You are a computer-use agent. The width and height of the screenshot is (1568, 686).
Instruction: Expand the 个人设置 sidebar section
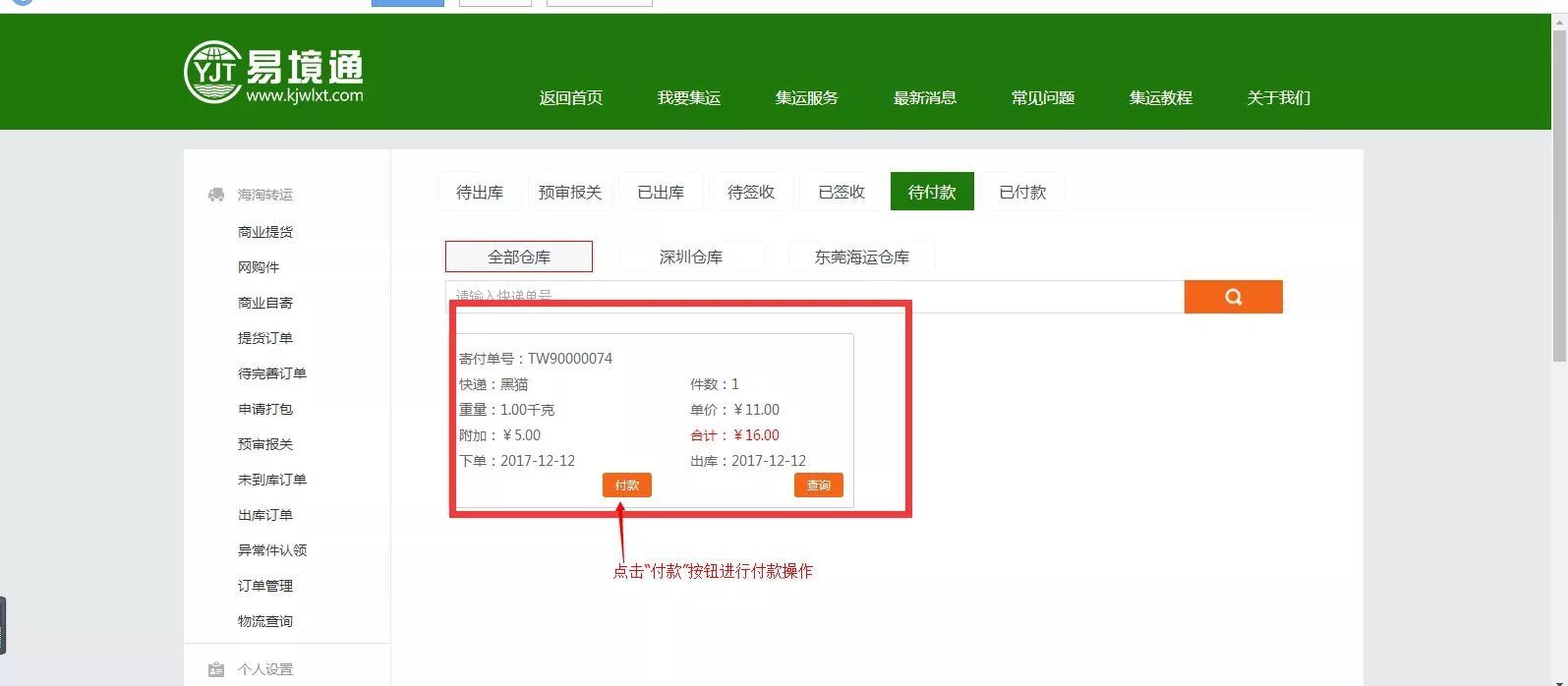tap(265, 669)
